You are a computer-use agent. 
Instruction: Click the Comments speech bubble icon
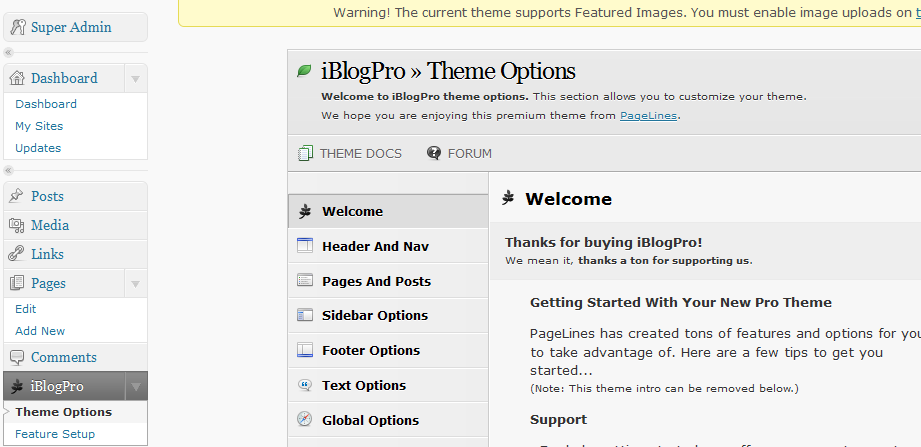tap(17, 357)
